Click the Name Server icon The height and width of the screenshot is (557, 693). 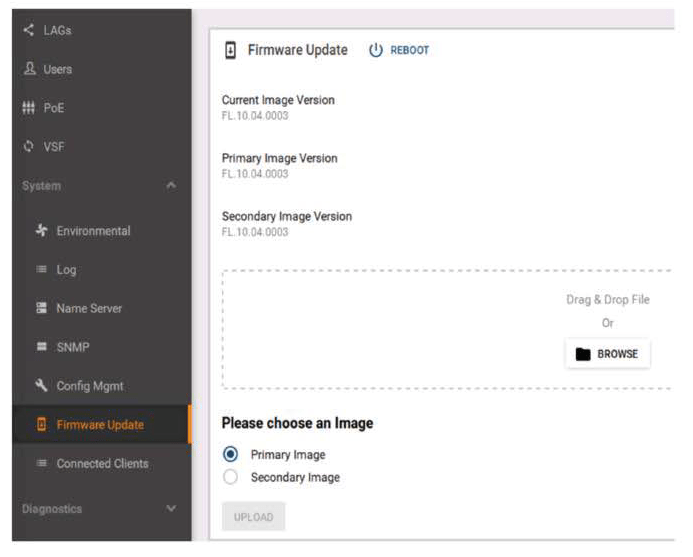click(42, 308)
